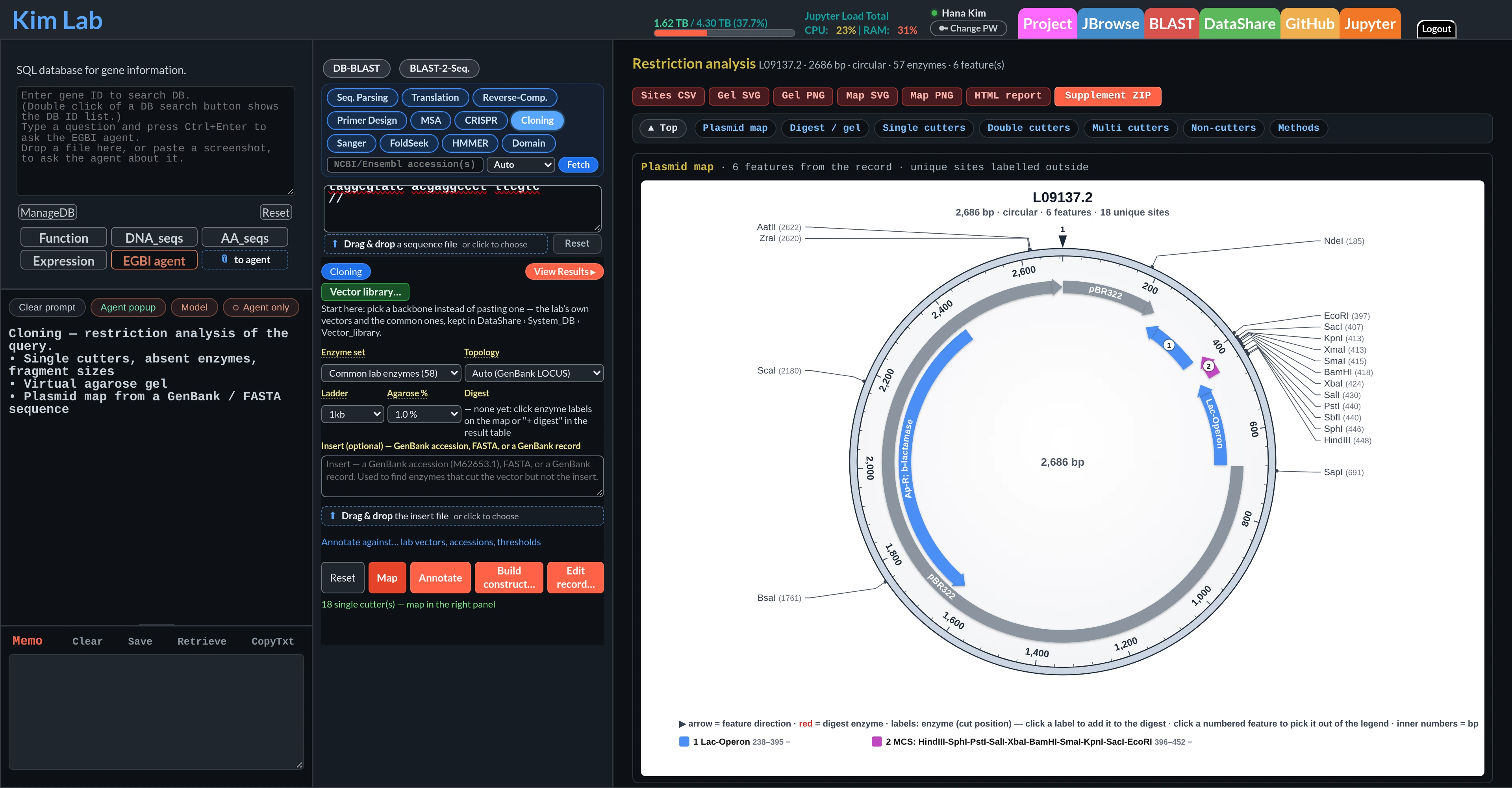Click the ManageDB button
The width and height of the screenshot is (1512, 788).
[48, 212]
